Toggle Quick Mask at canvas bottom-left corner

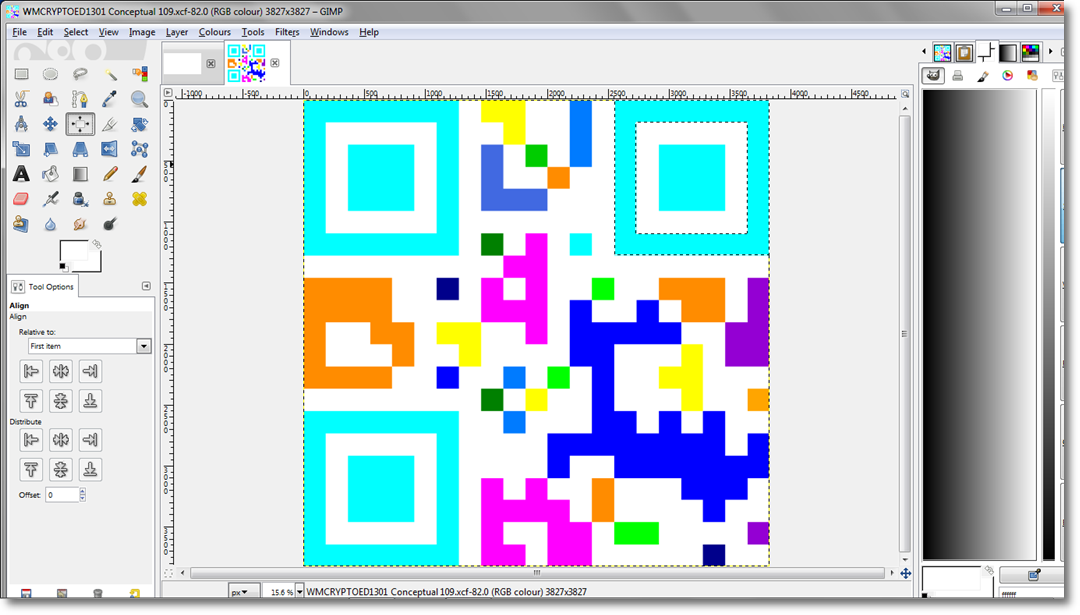[169, 573]
